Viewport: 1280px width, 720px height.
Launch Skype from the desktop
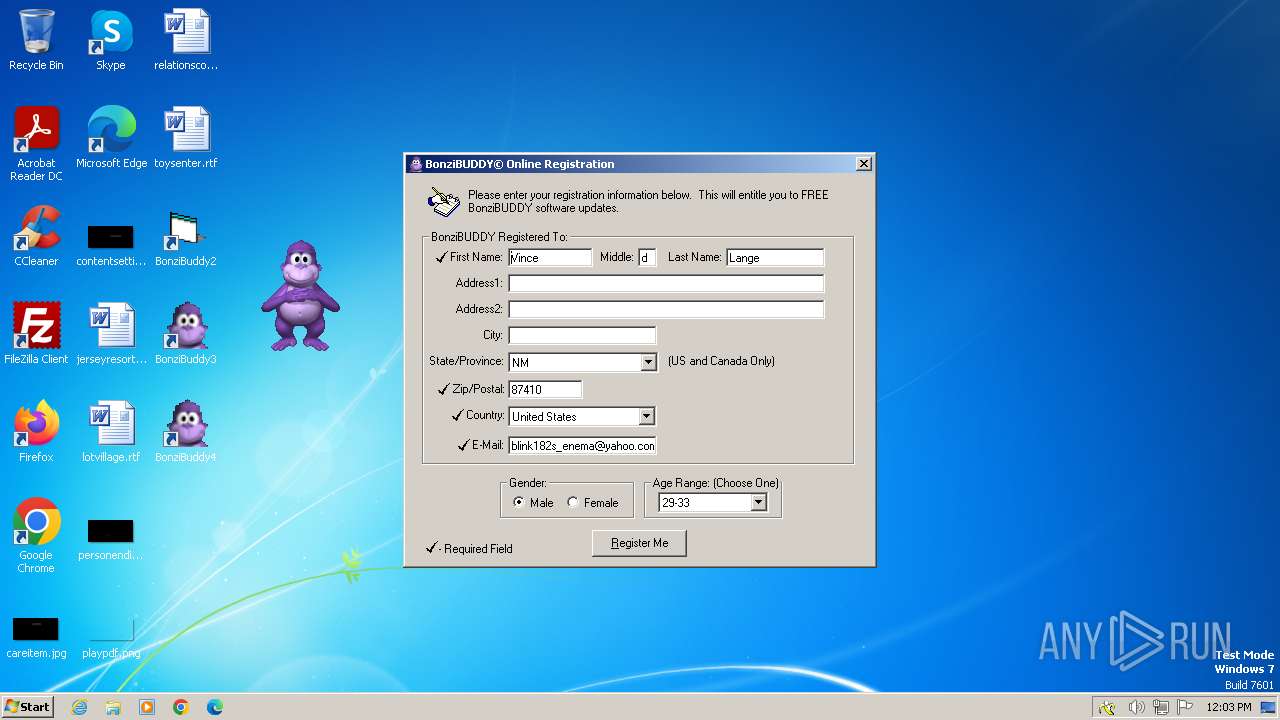(111, 40)
